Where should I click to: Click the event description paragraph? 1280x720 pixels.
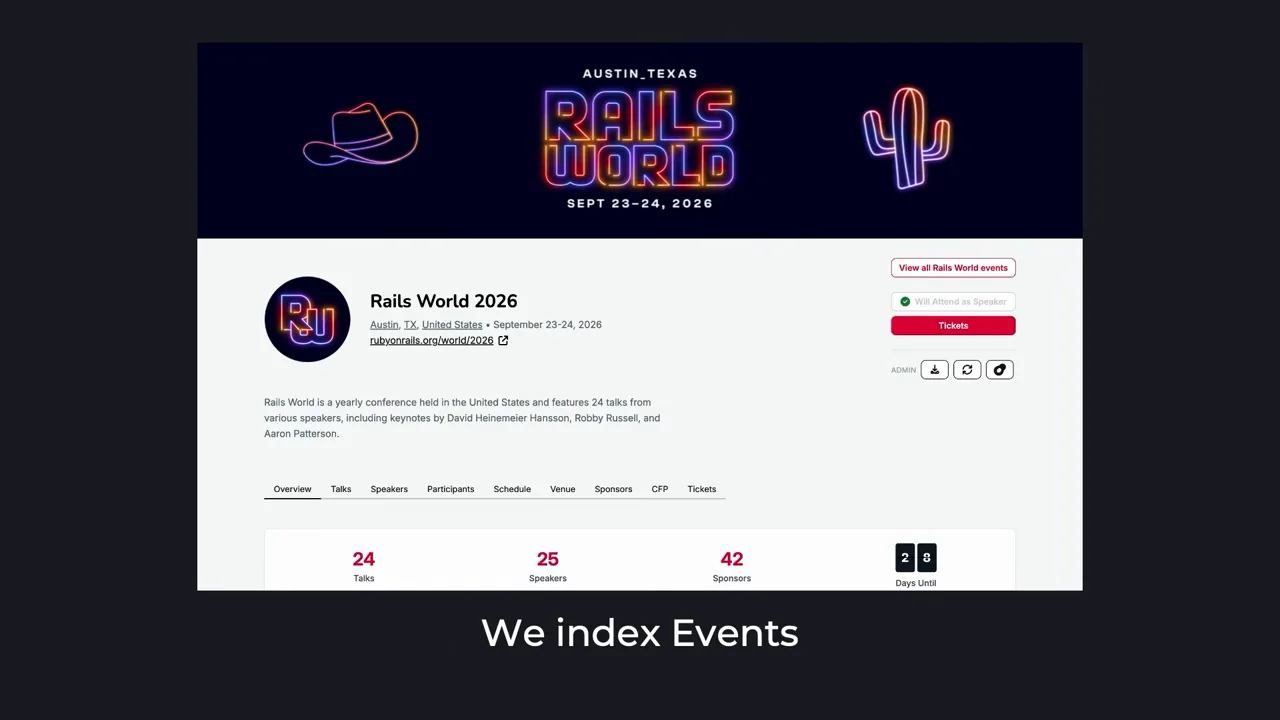point(462,418)
